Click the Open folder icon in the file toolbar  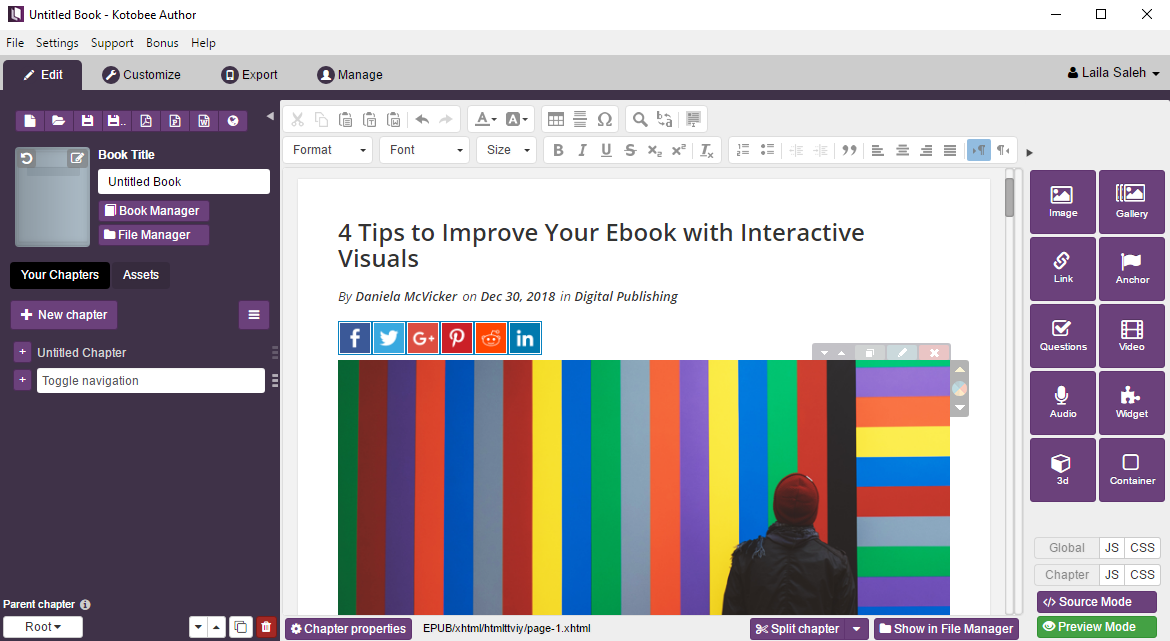[59, 121]
